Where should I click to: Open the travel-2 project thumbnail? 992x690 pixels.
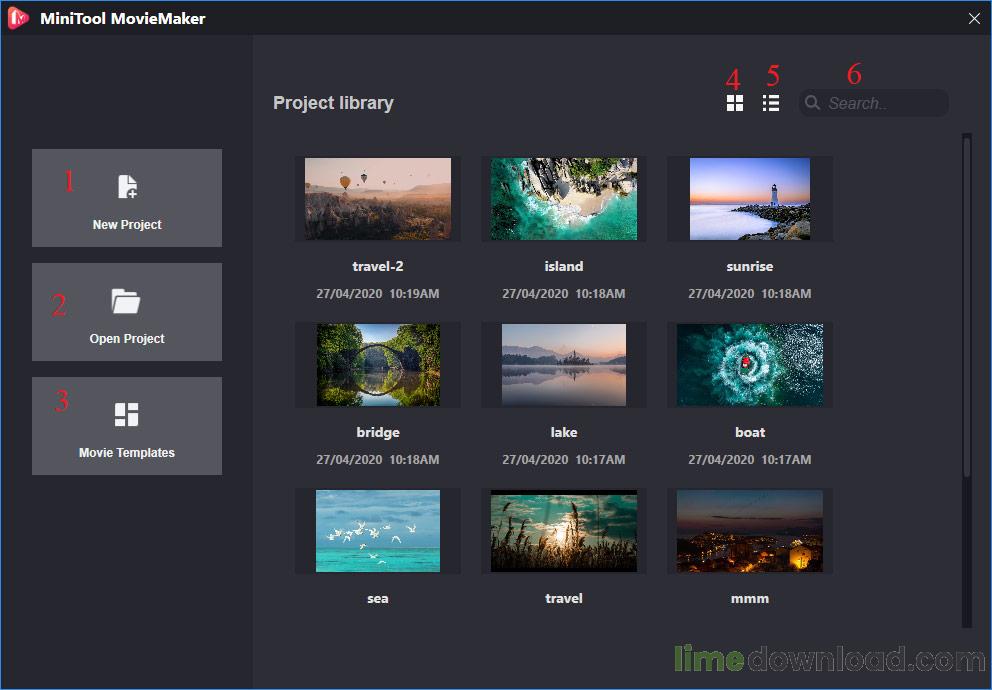click(x=378, y=198)
